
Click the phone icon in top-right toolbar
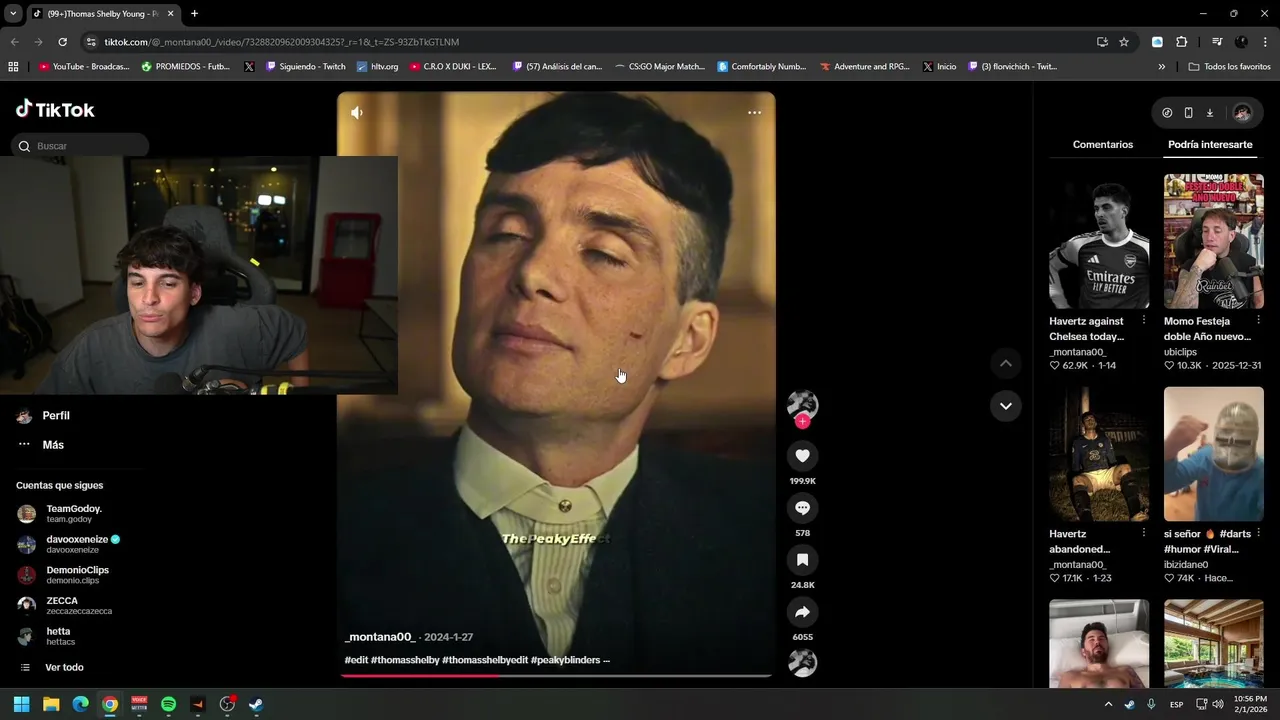tap(1188, 113)
